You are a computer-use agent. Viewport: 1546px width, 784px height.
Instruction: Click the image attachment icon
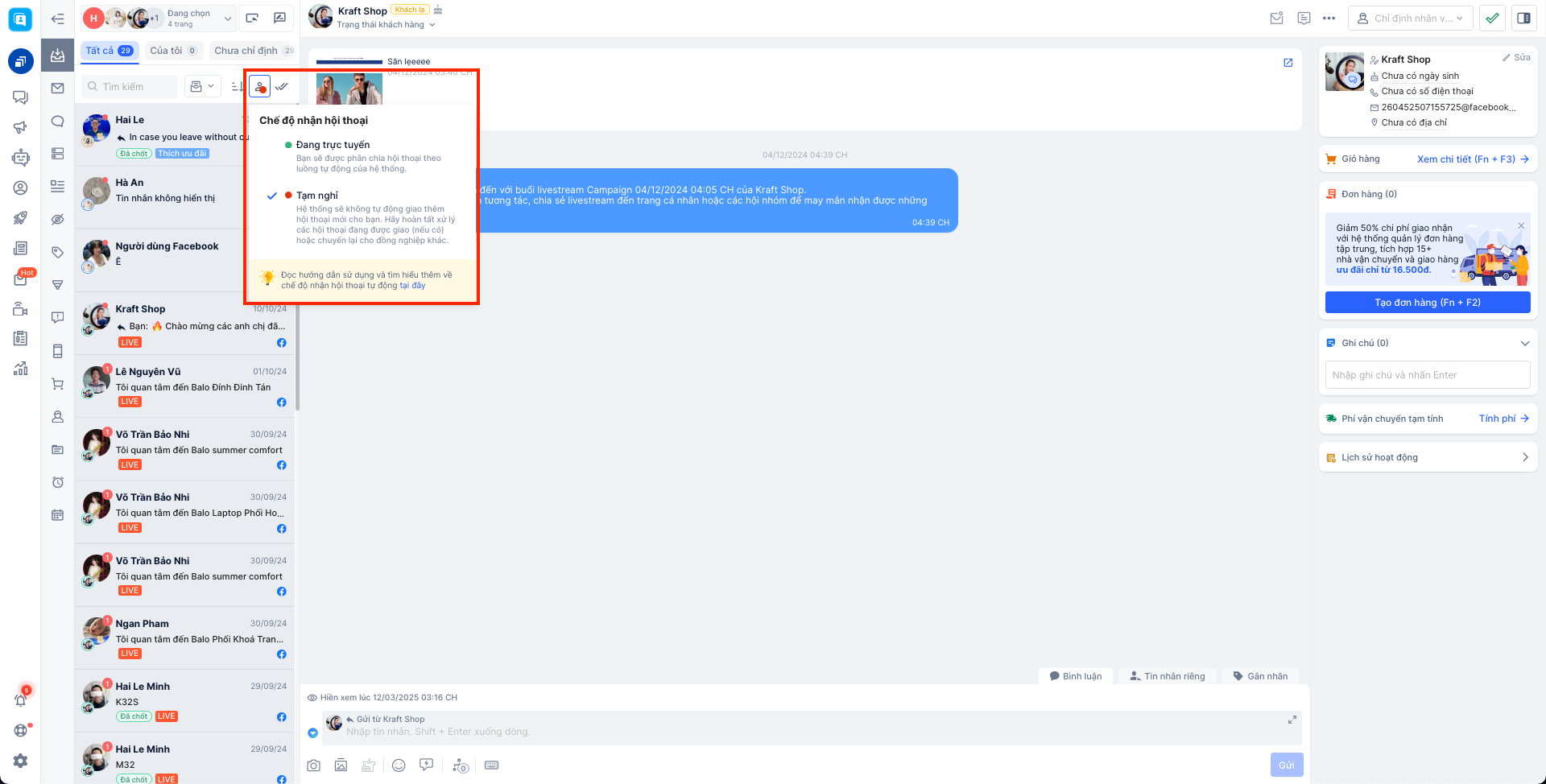[x=341, y=765]
